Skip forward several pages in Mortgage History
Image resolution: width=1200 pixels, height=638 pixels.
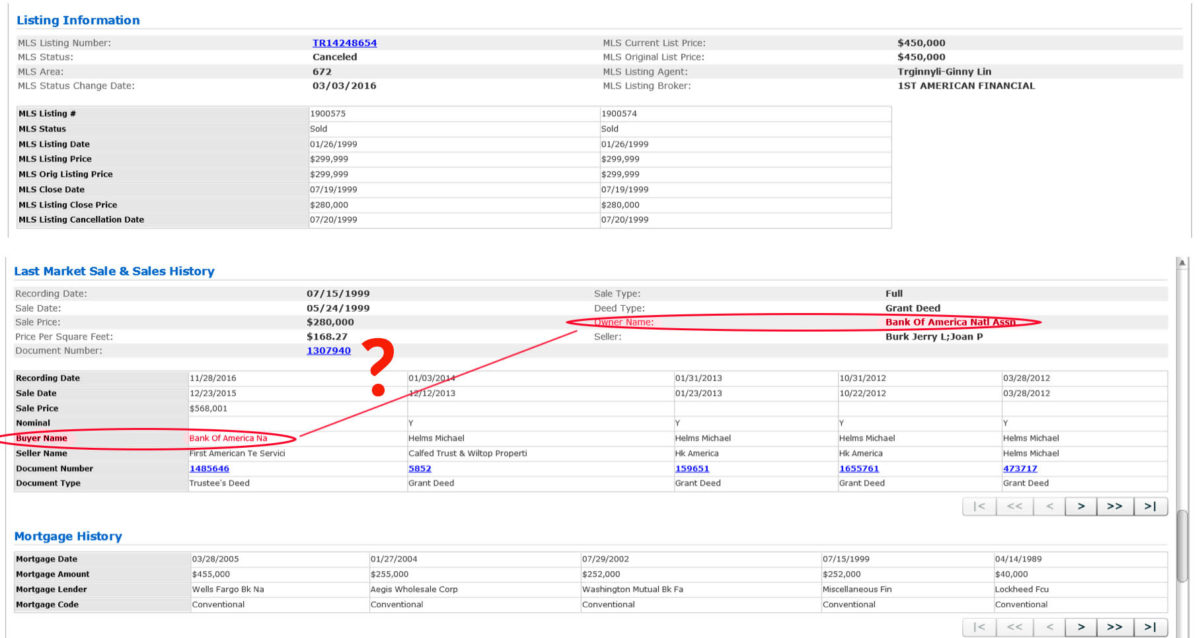coord(1114,627)
